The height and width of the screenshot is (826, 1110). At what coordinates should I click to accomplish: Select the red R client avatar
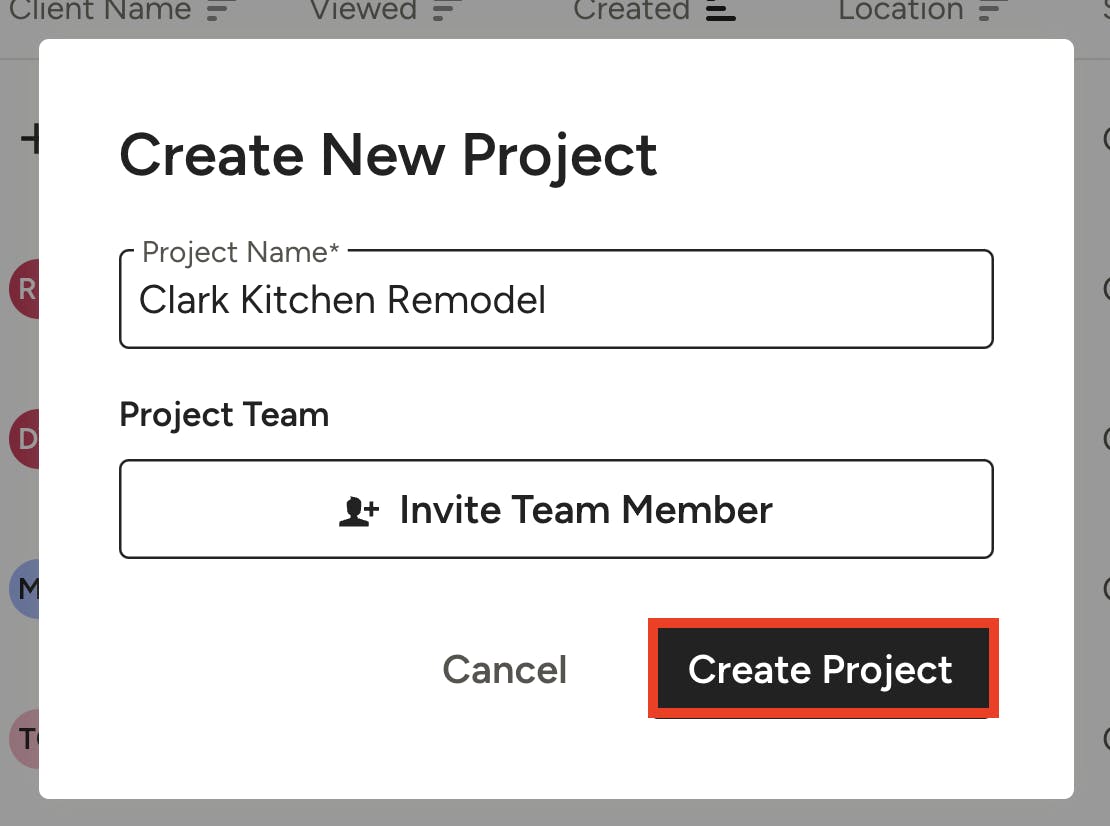pos(24,289)
